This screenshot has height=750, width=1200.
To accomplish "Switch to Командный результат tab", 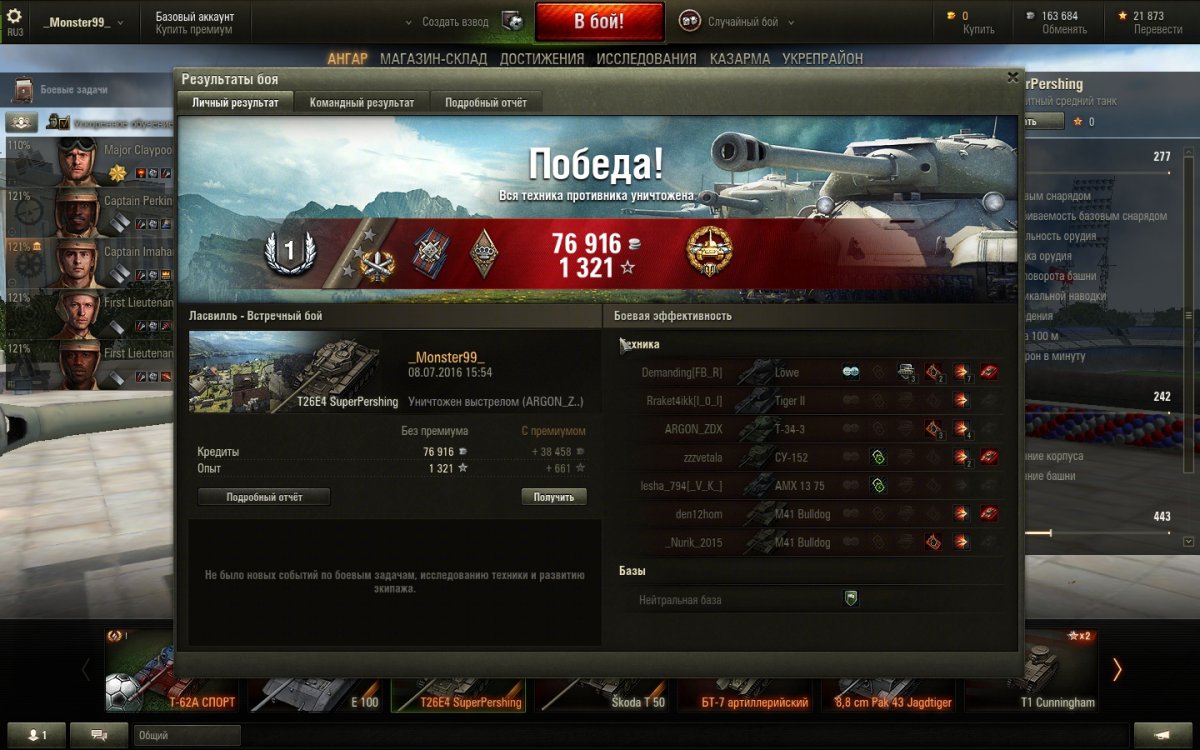I will point(362,102).
